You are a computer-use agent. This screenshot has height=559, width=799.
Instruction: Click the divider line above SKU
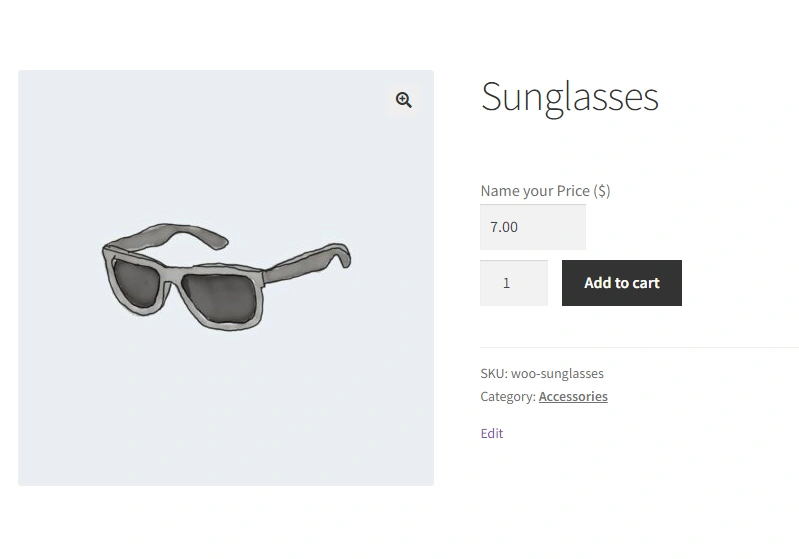[640, 348]
